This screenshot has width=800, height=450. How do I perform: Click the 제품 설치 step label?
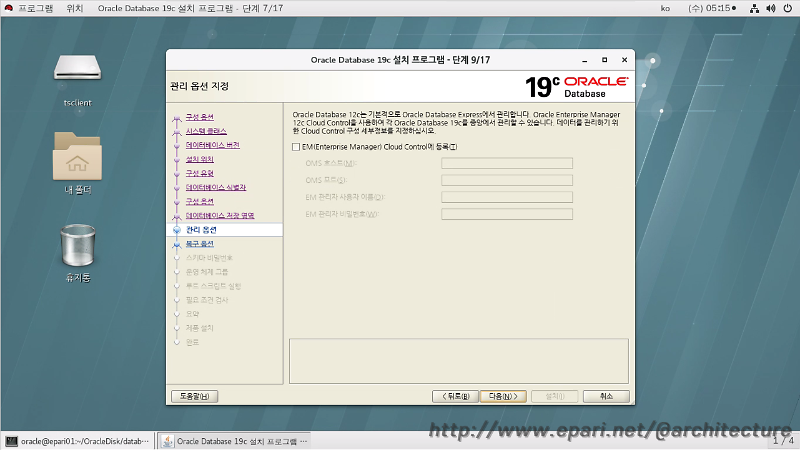(x=199, y=328)
